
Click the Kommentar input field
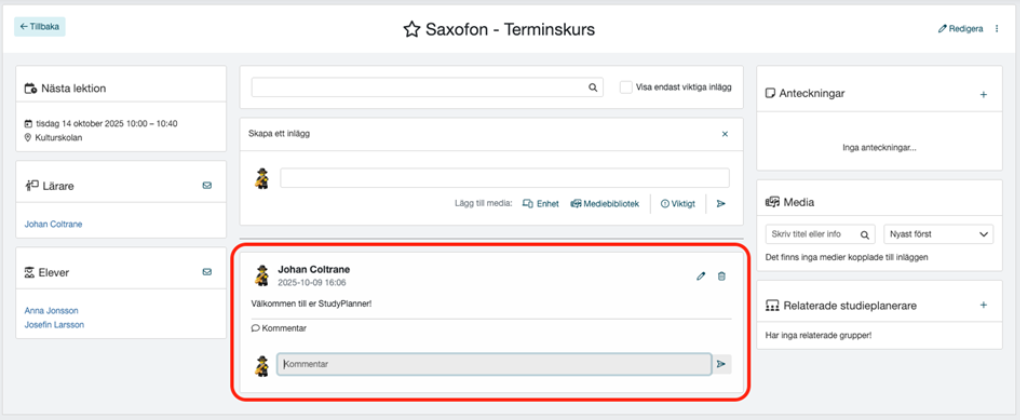point(494,364)
